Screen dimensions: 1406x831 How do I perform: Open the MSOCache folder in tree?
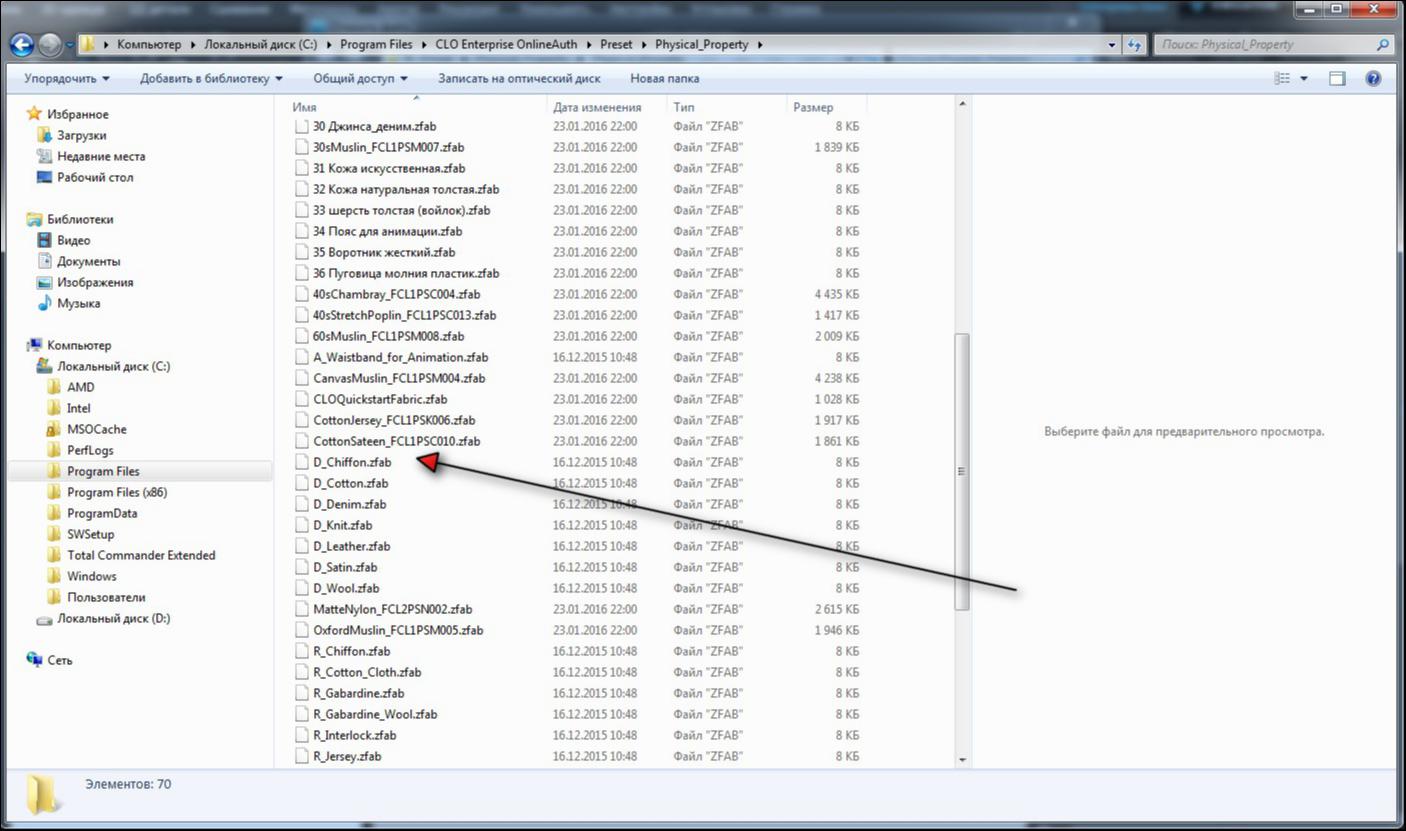pyautogui.click(x=97, y=429)
